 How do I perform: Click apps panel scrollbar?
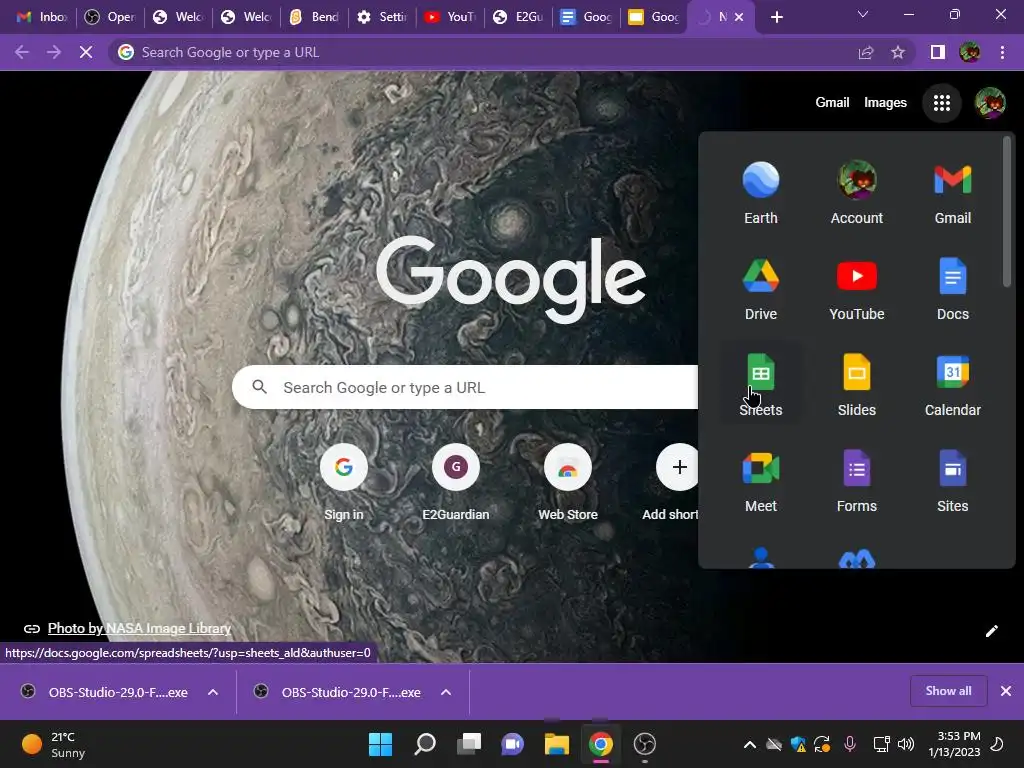[1007, 211]
